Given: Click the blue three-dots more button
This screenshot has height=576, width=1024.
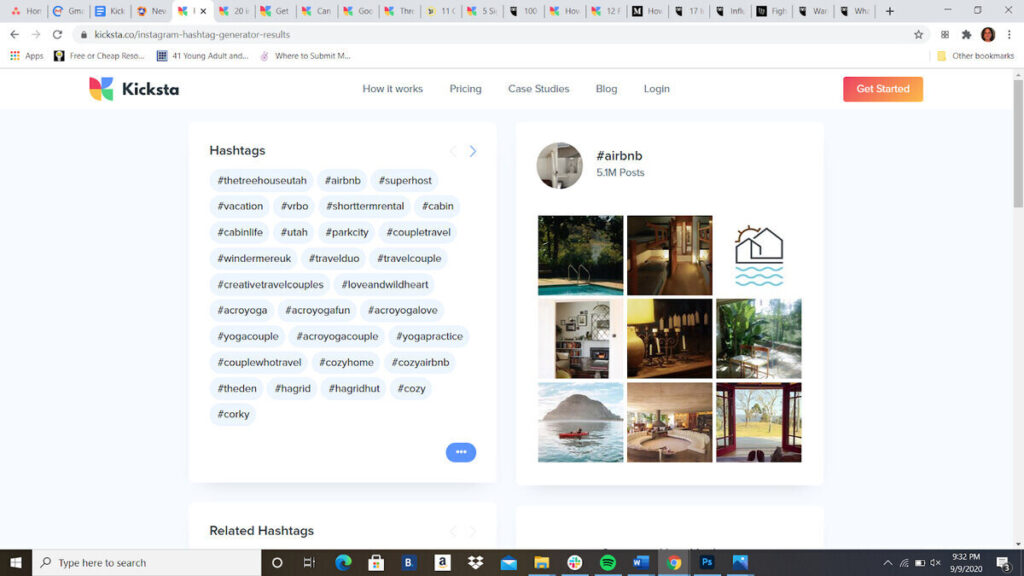Looking at the screenshot, I should (461, 452).
